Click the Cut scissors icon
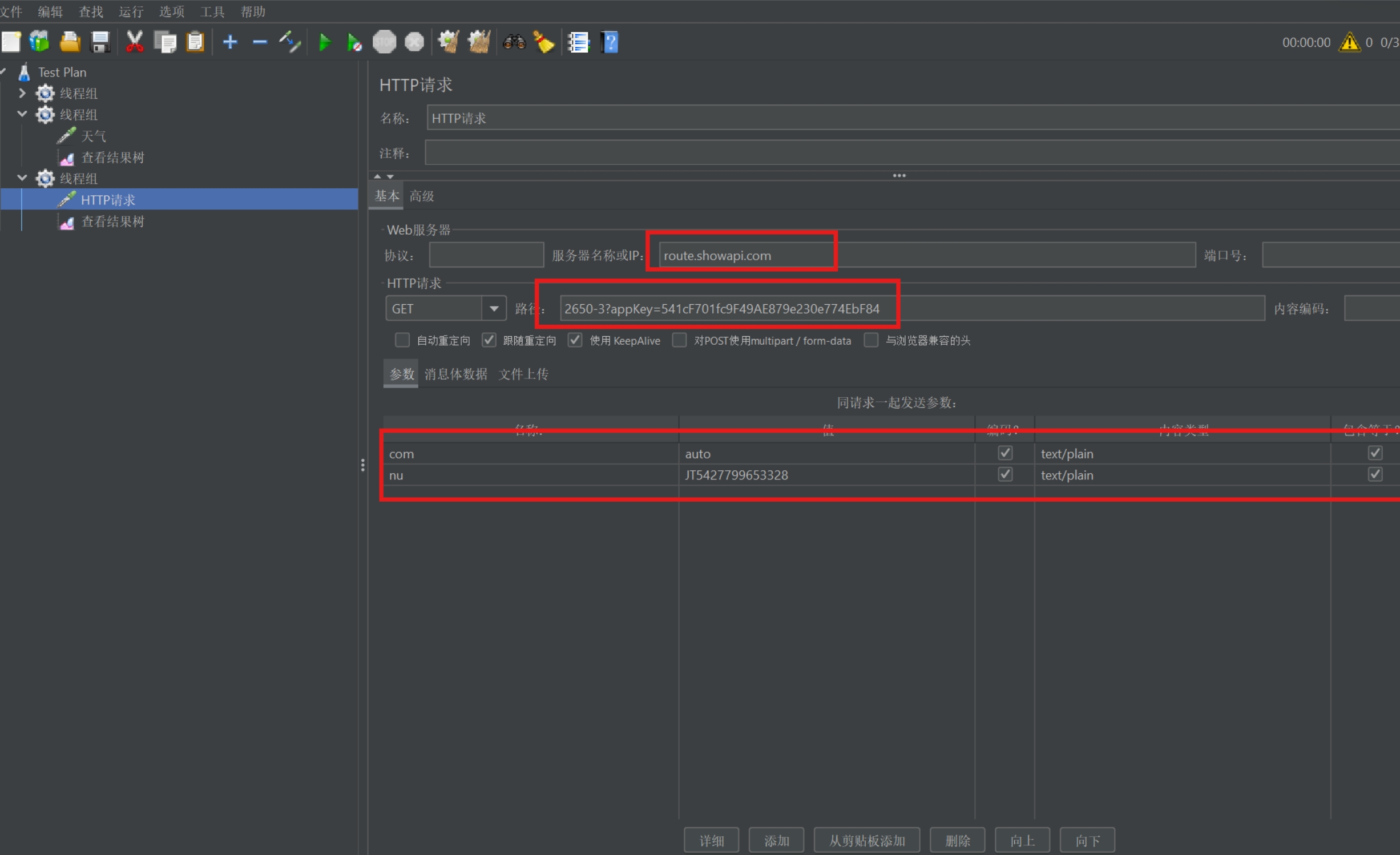Screen dimensions: 1400x855 [134, 42]
